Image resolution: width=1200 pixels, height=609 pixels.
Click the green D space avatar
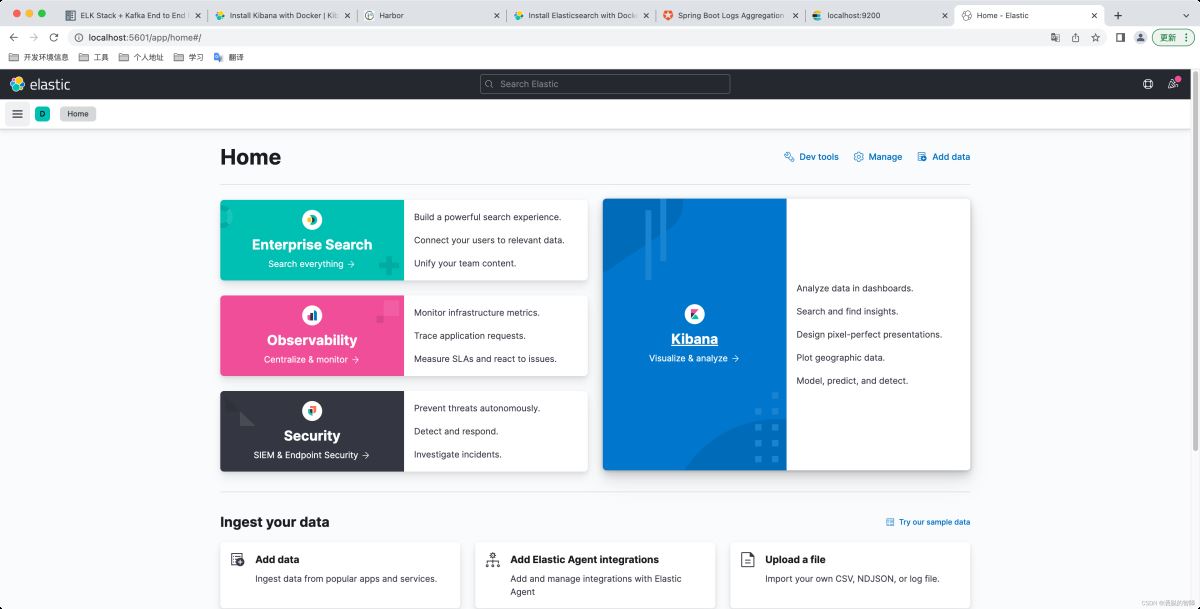(x=42, y=114)
